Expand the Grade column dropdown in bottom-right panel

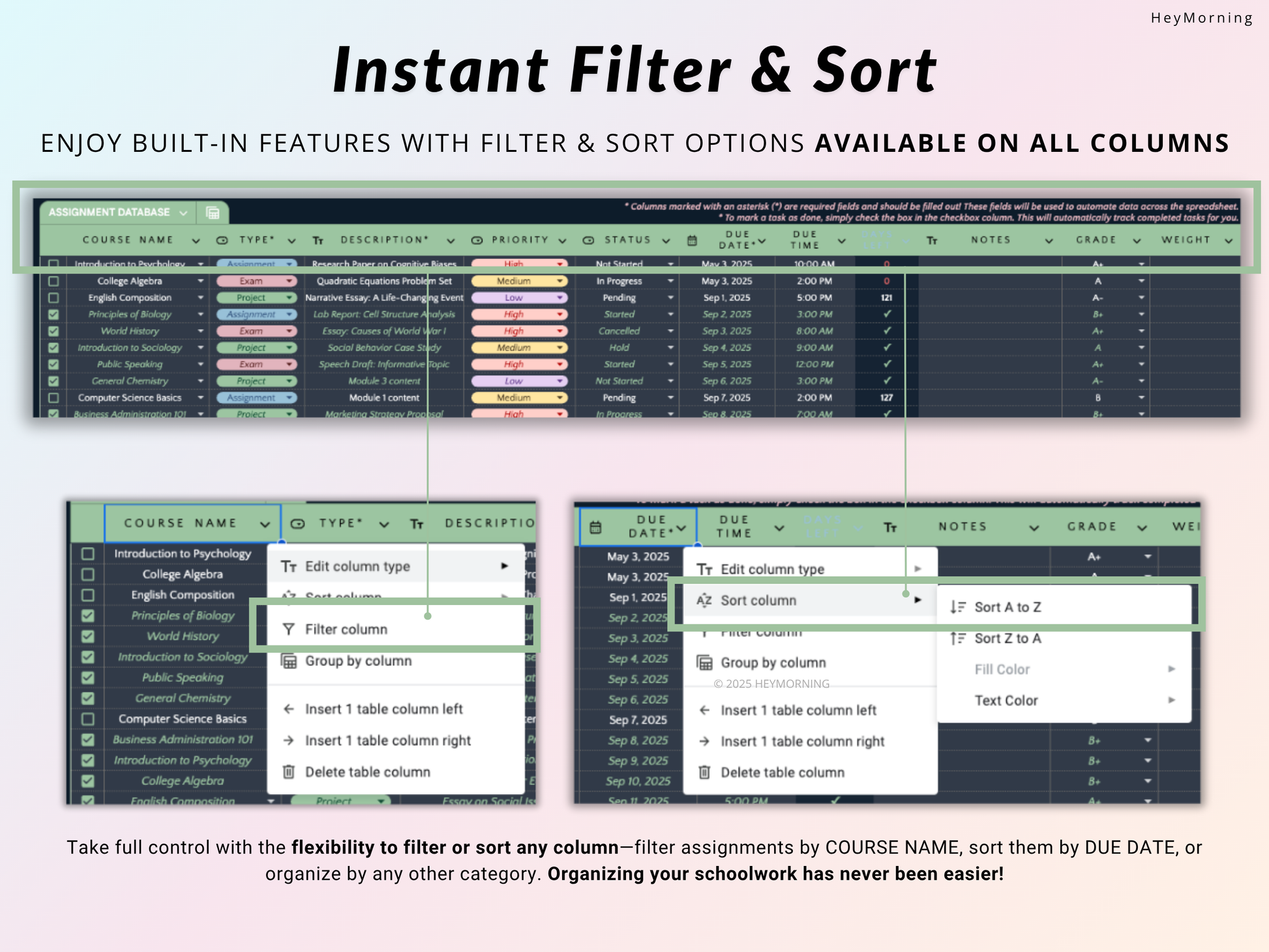1142,528
